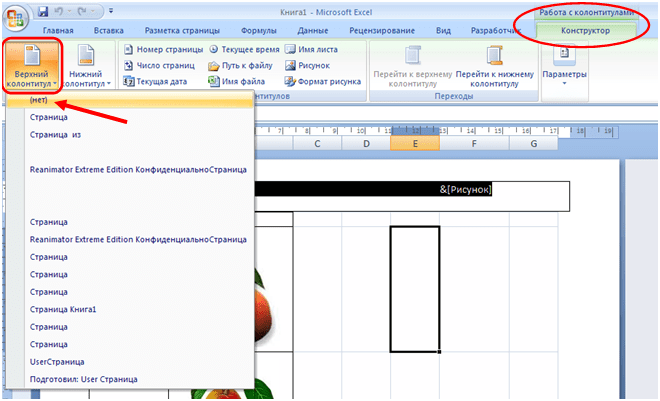Insert Имя листа element
The image size is (660, 401).
tap(311, 49)
